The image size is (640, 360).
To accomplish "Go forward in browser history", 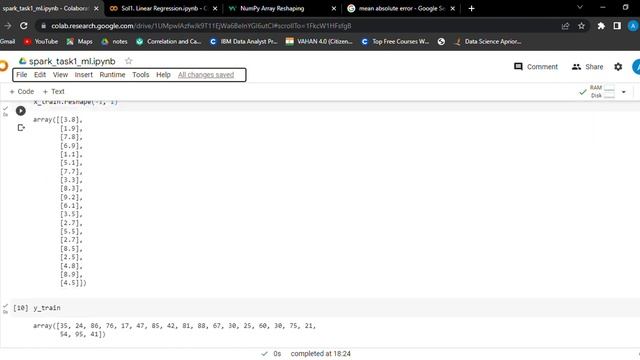I will (x=7, y=26).
